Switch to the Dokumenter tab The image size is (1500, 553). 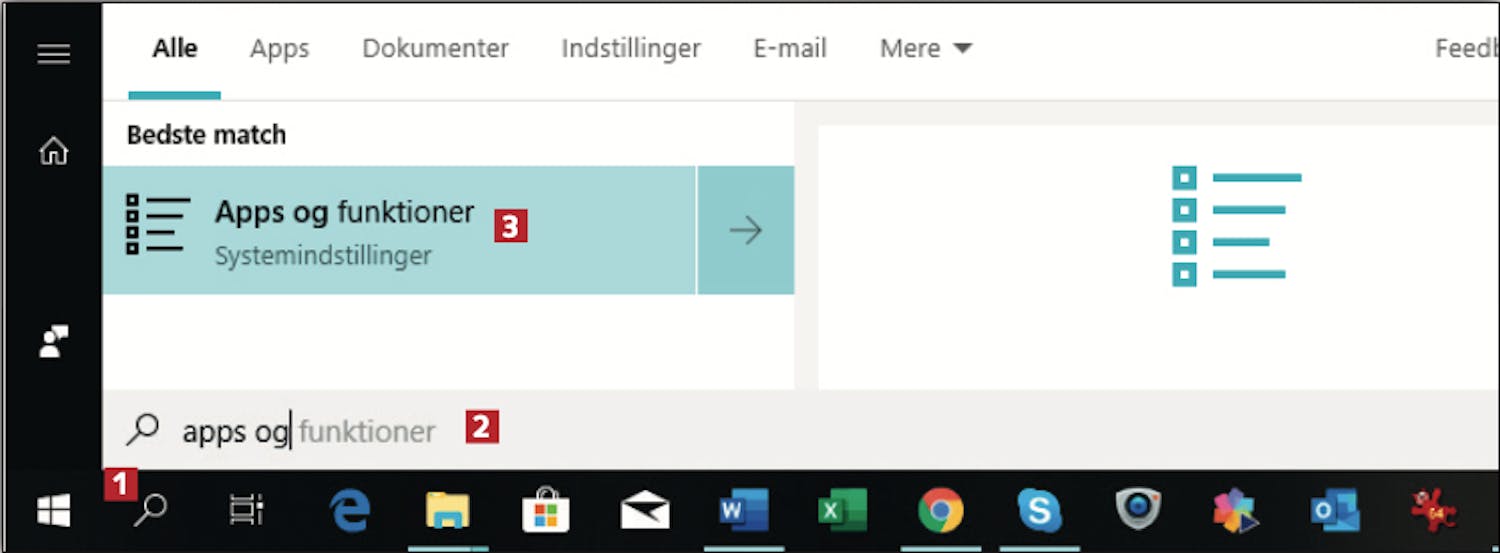pyautogui.click(x=435, y=48)
